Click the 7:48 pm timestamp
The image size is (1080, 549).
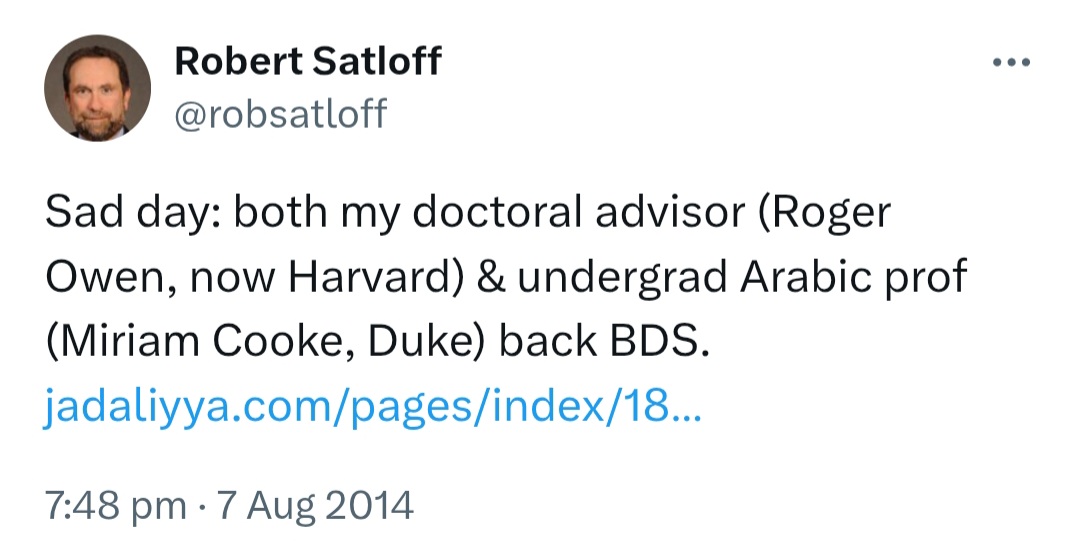(115, 505)
